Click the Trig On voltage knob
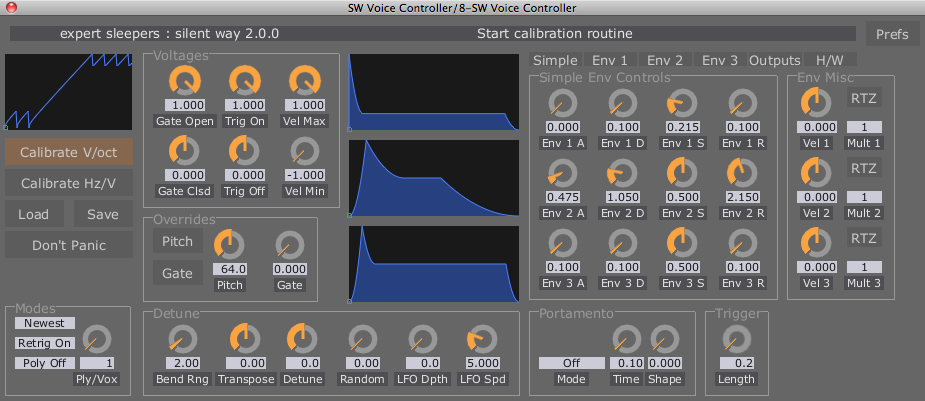The height and width of the screenshot is (401, 925). coord(245,81)
